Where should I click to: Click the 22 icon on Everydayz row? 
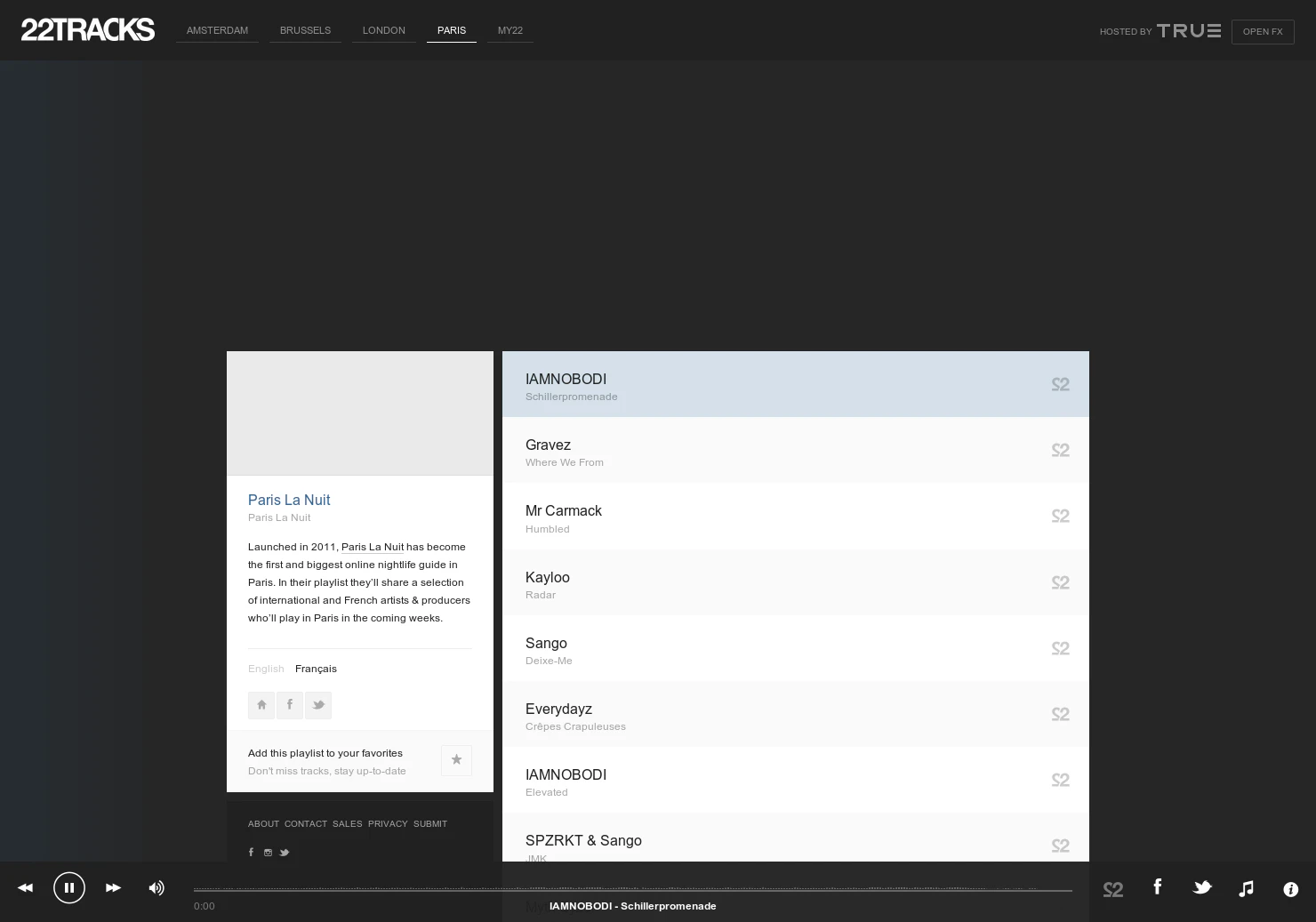1060,714
